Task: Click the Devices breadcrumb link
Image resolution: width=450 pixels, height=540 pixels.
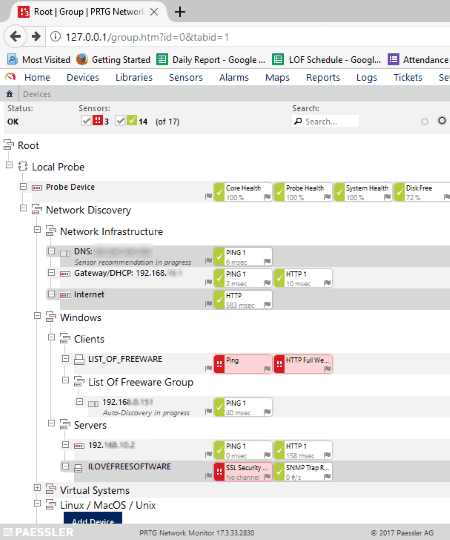Action: pyautogui.click(x=37, y=94)
